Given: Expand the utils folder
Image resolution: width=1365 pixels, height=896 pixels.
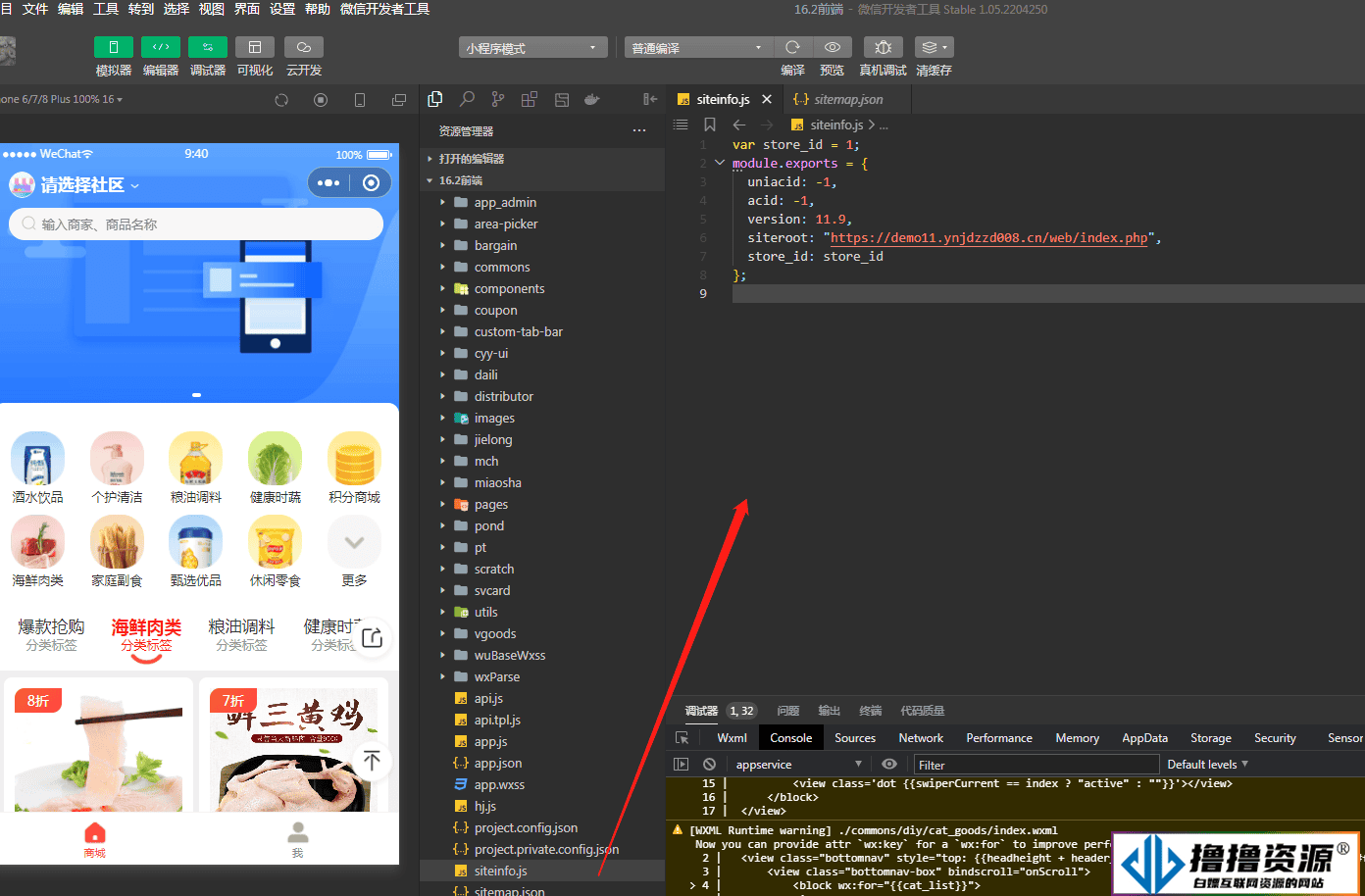Looking at the screenshot, I should (542, 612).
